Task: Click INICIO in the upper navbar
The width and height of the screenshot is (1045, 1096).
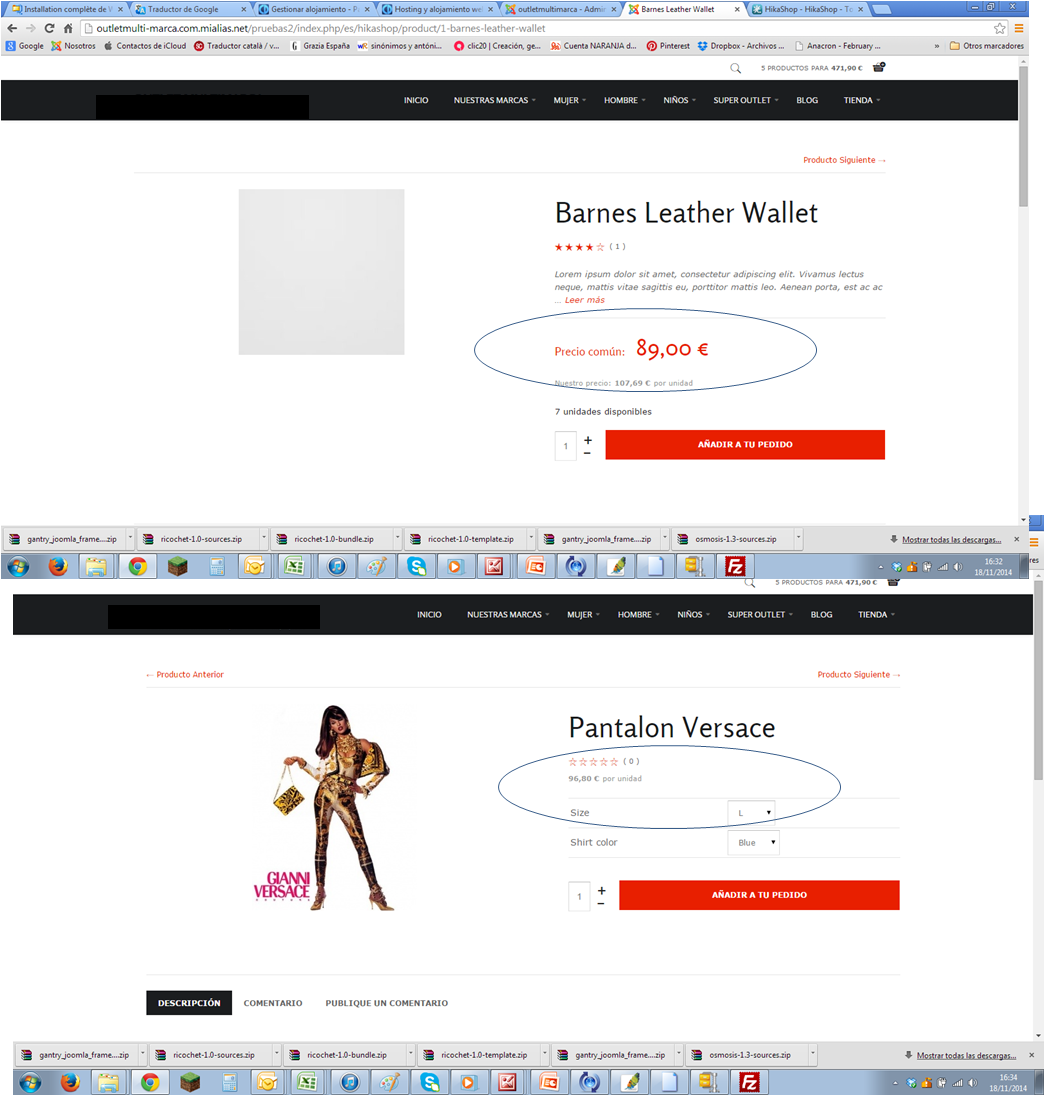Action: click(416, 101)
